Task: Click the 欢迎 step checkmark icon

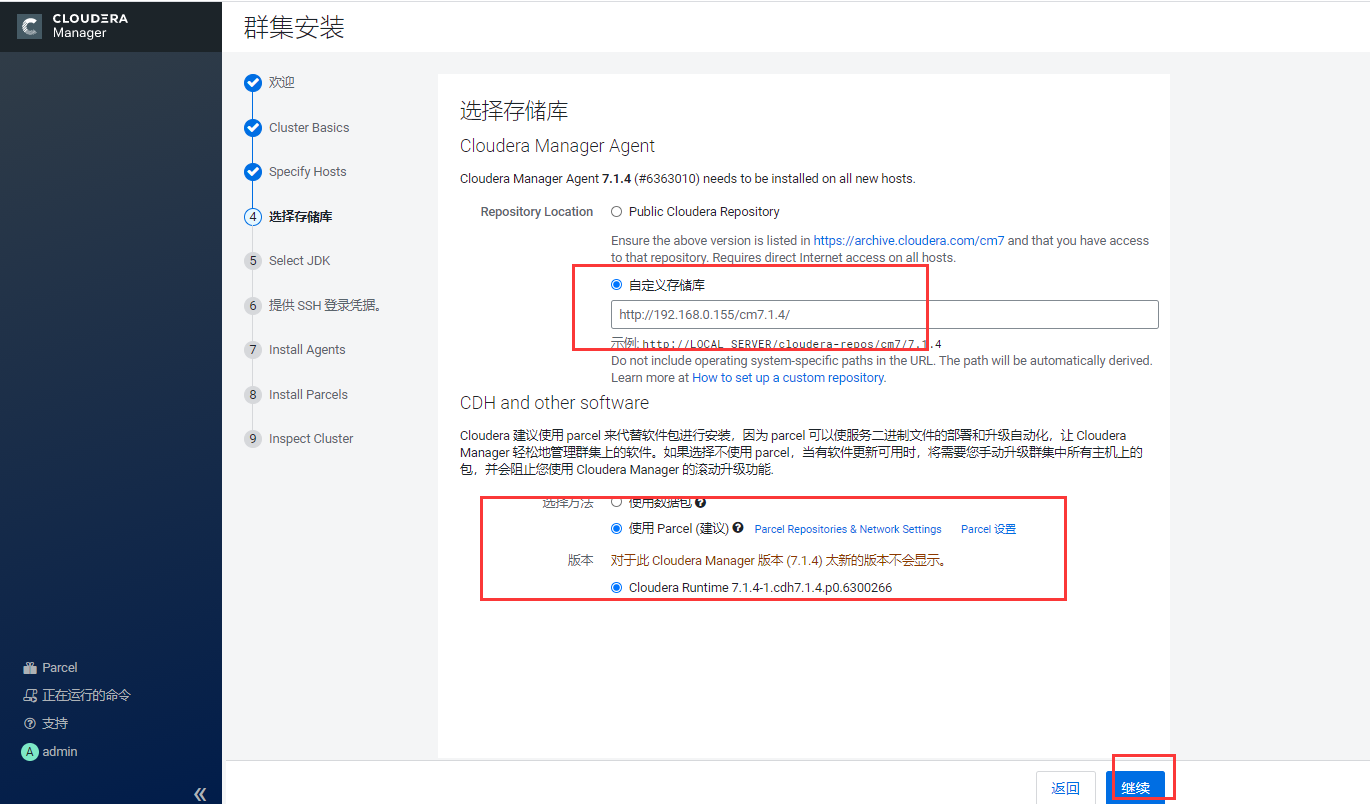Action: [253, 83]
